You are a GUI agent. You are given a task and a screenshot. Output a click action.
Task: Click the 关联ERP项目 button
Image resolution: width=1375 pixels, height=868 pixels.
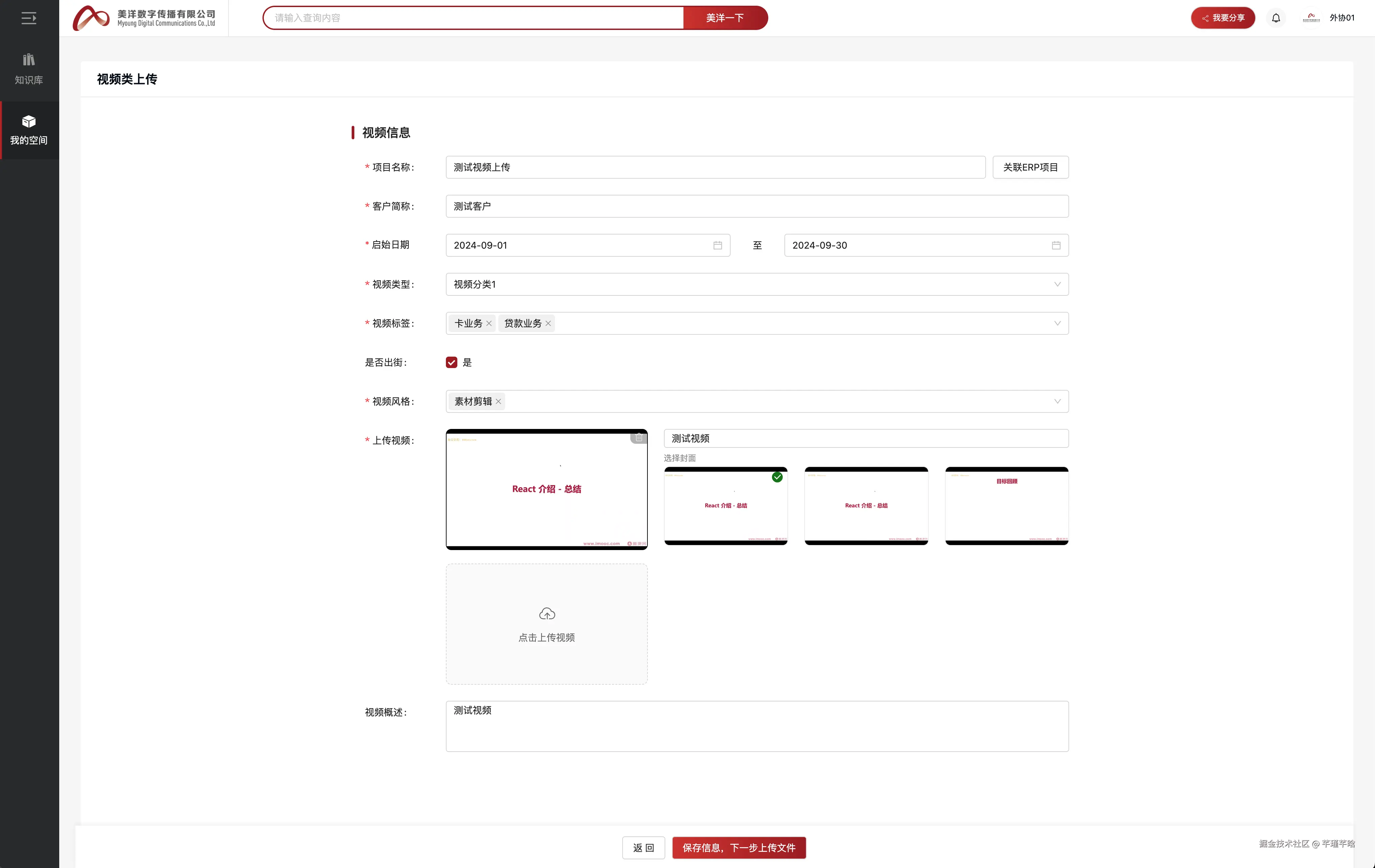click(x=1030, y=167)
